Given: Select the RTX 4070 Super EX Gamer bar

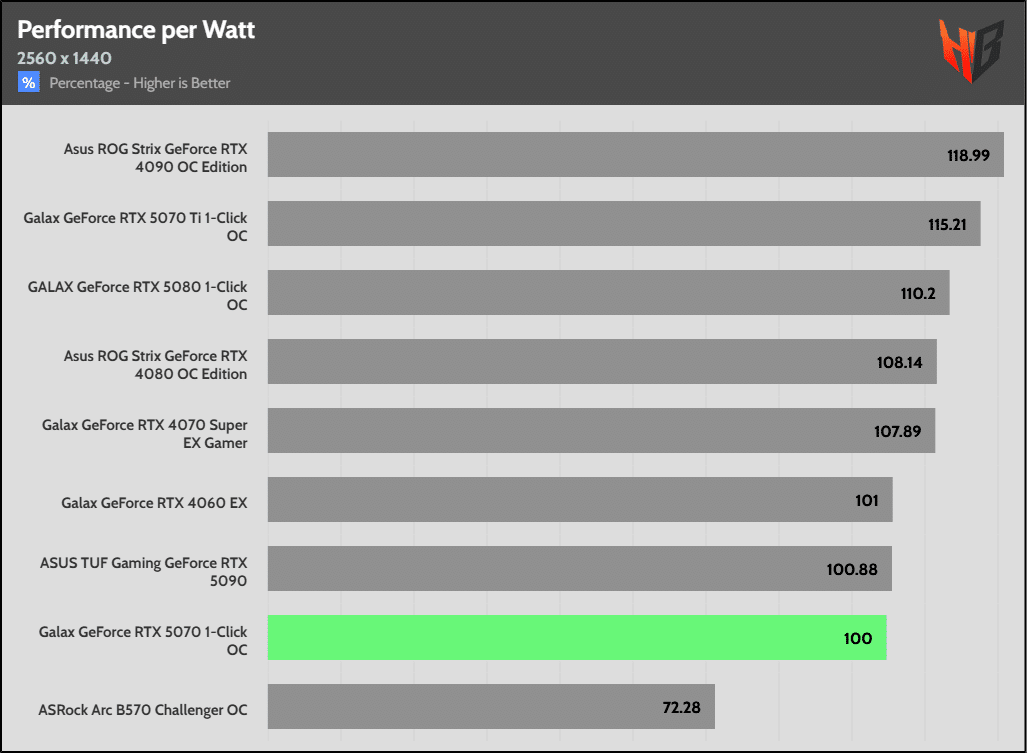Looking at the screenshot, I should (601, 431).
